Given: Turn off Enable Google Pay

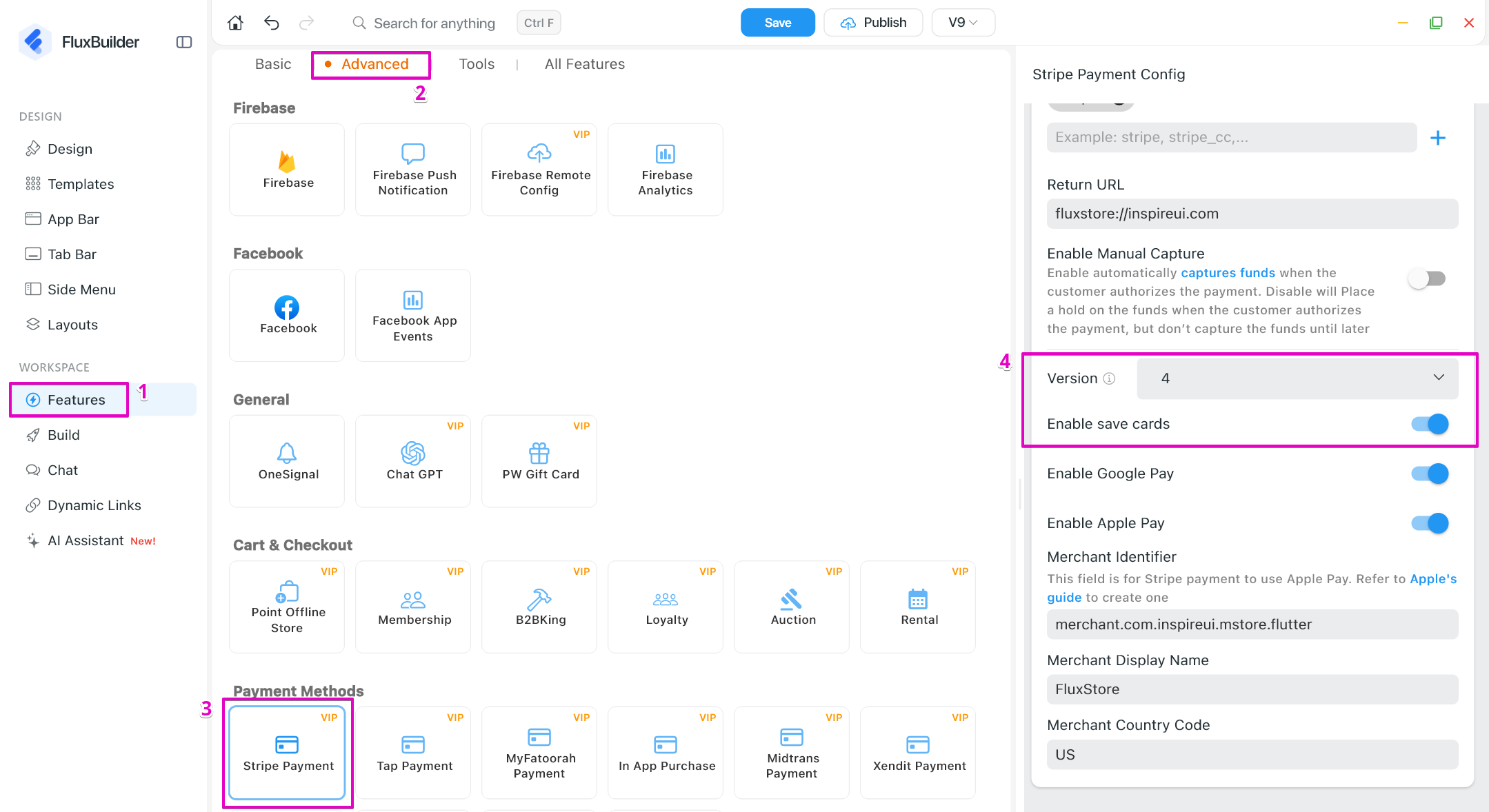Looking at the screenshot, I should click(x=1430, y=474).
